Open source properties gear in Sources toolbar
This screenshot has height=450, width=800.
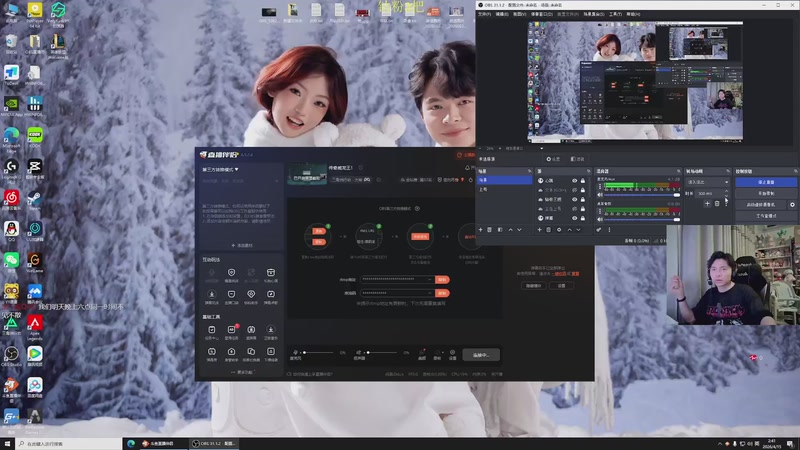coord(559,230)
